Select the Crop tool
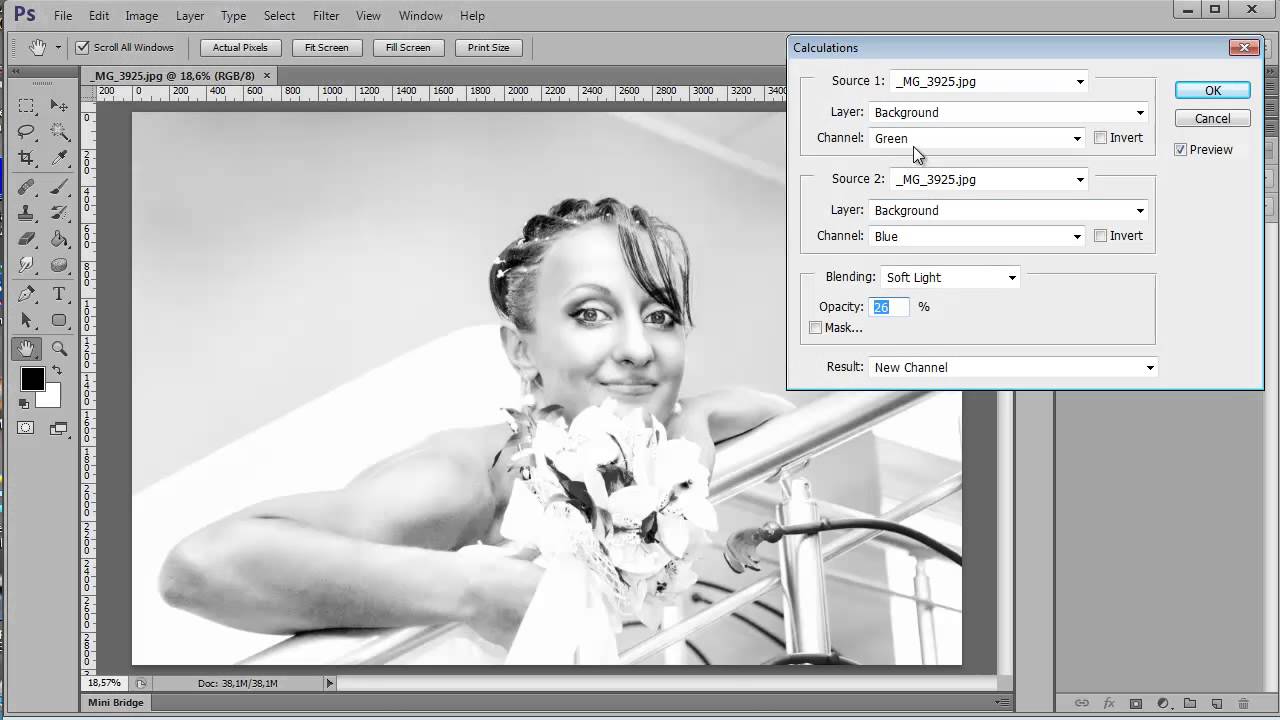The image size is (1280, 720). (x=27, y=158)
